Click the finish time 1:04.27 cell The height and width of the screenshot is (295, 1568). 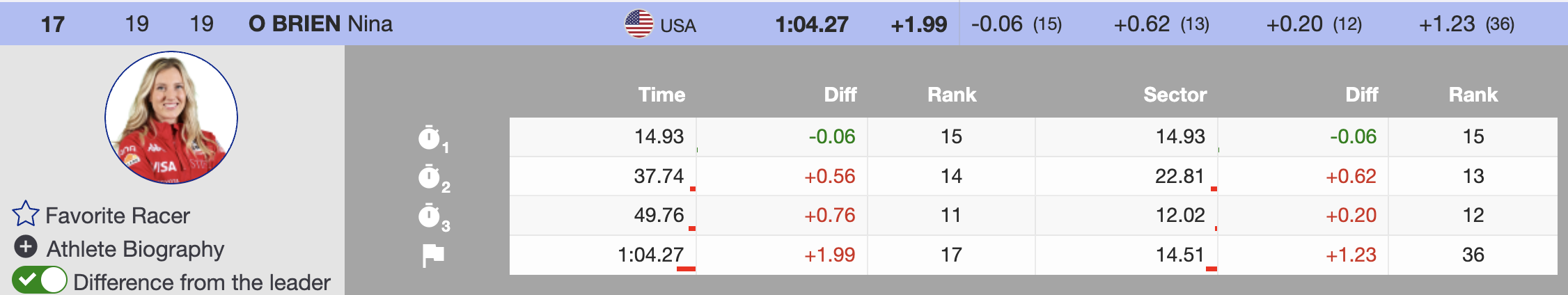650,255
